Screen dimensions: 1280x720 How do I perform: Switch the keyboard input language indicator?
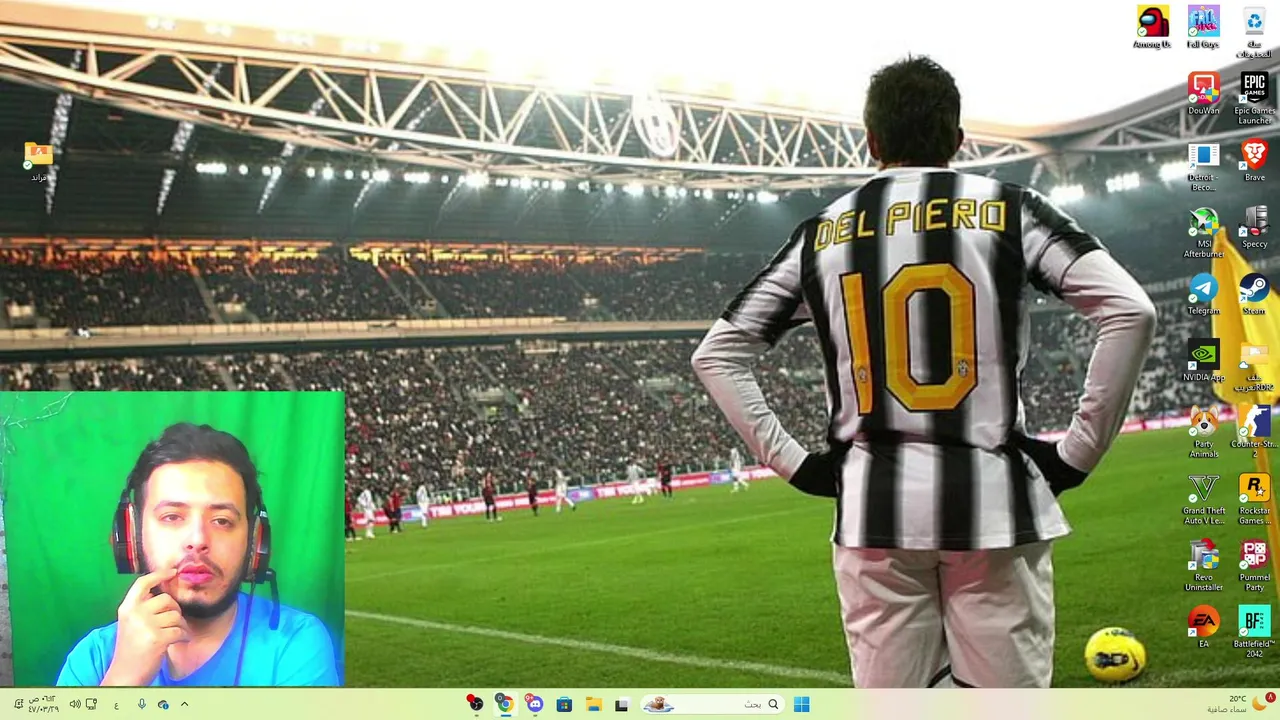(x=116, y=704)
